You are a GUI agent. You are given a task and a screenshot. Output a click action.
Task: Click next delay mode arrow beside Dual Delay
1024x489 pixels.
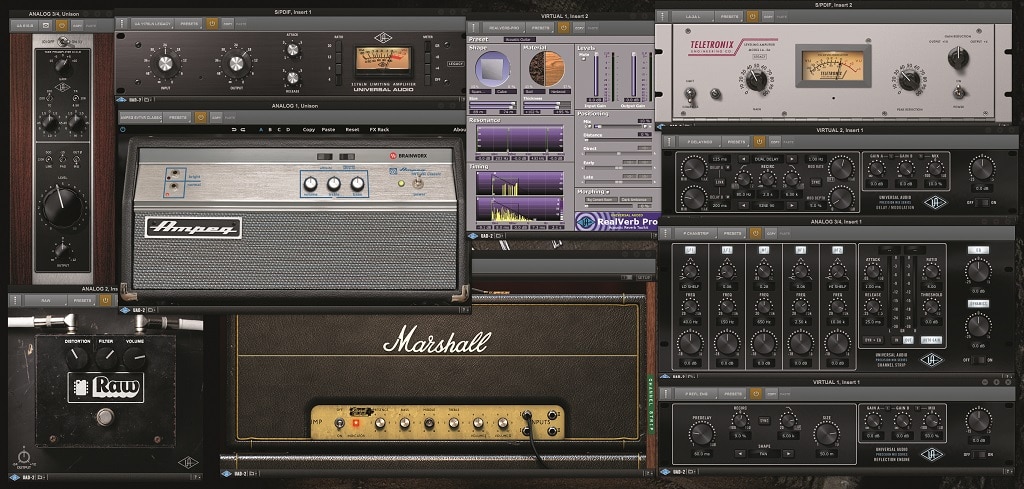tap(791, 159)
